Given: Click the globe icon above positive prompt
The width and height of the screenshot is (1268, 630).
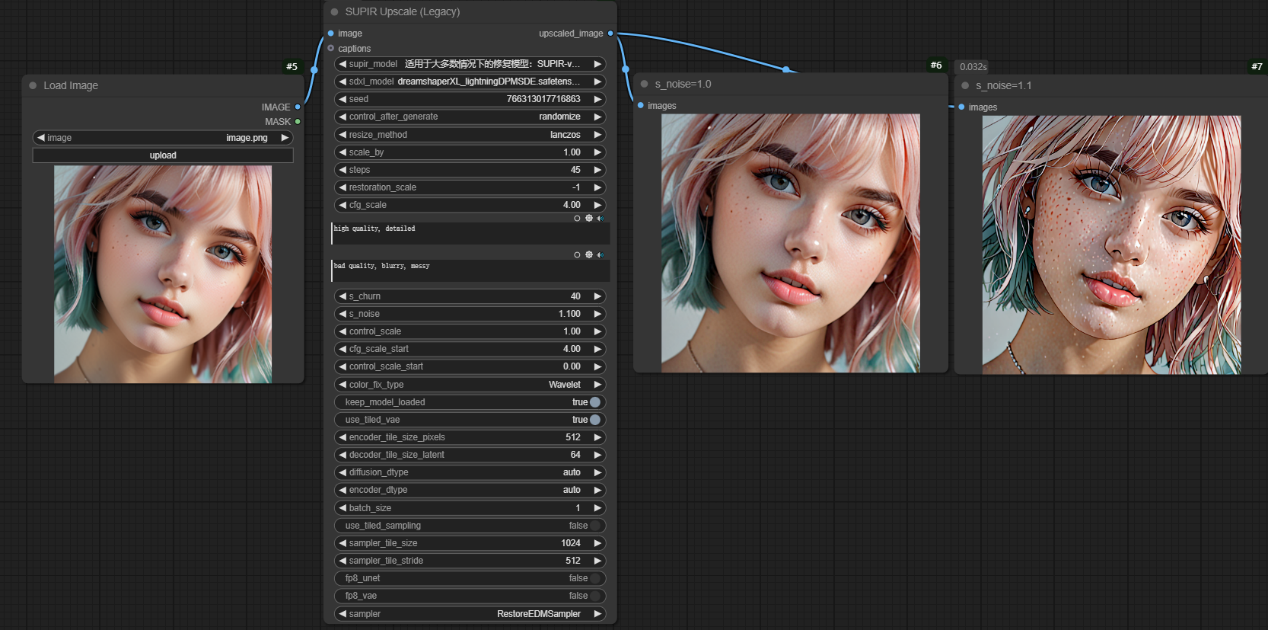Looking at the screenshot, I should click(x=589, y=217).
